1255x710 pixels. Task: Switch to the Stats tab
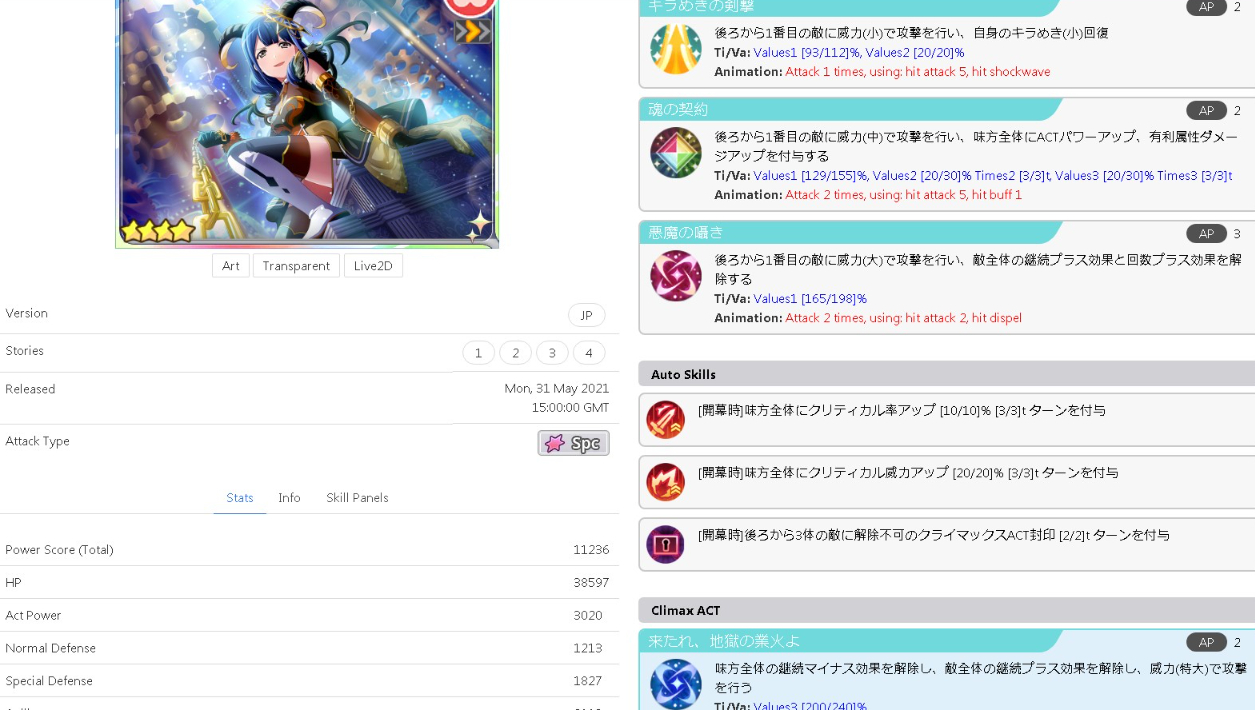[240, 498]
